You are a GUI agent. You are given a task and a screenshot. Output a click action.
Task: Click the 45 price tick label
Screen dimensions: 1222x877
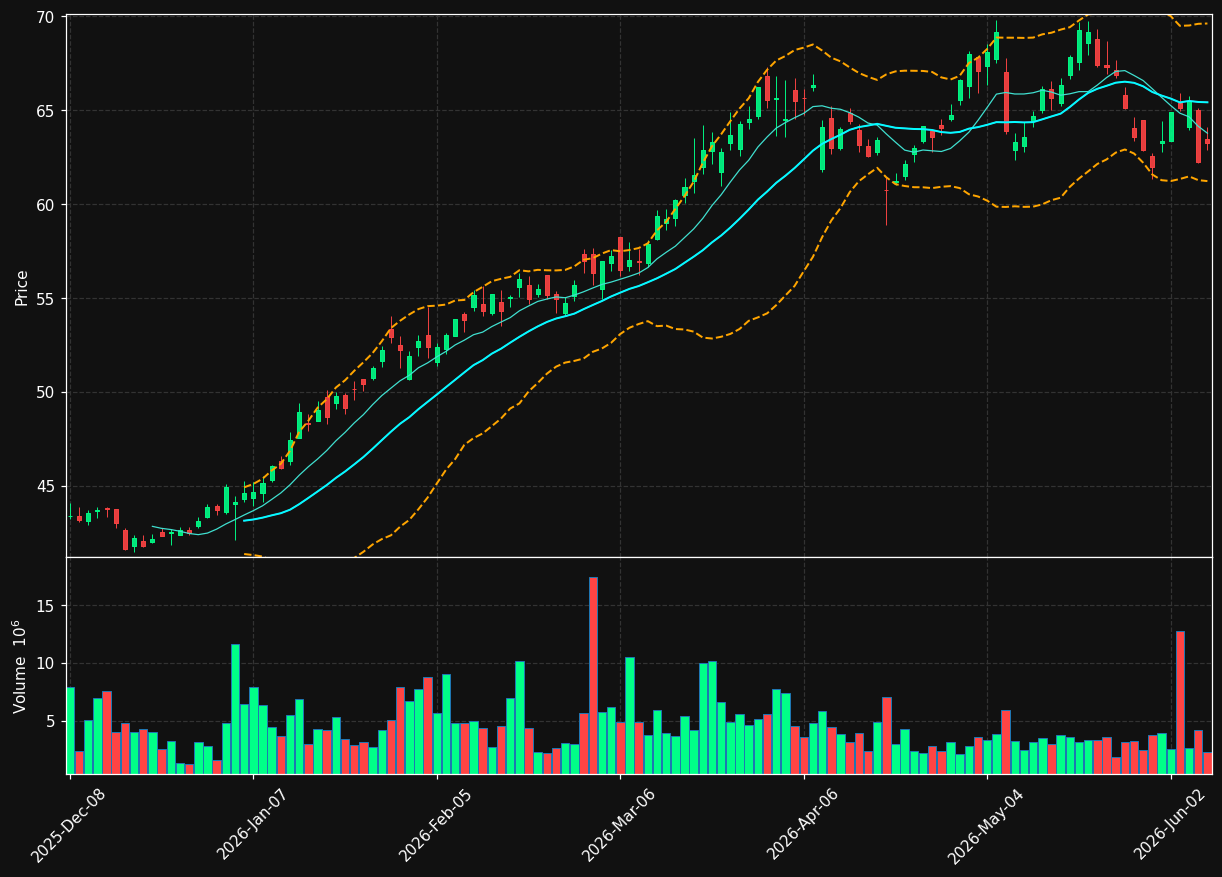(x=46, y=487)
